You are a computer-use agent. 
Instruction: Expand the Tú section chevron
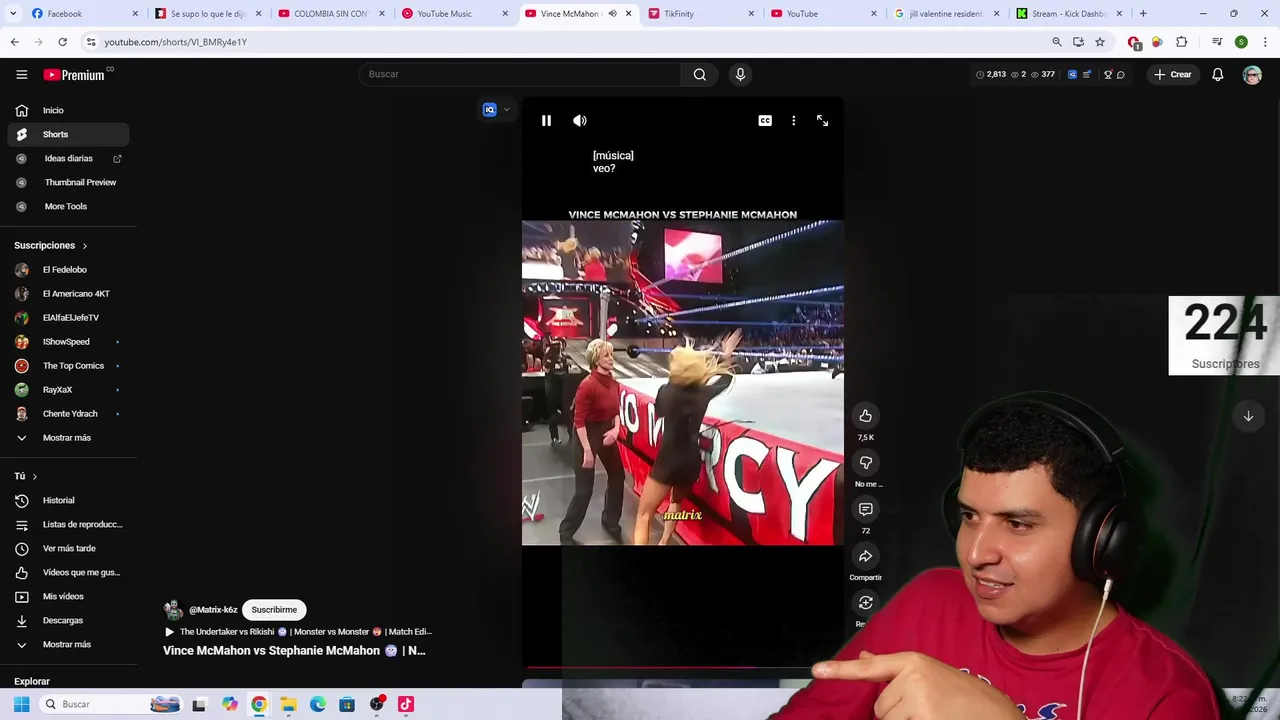pos(34,476)
